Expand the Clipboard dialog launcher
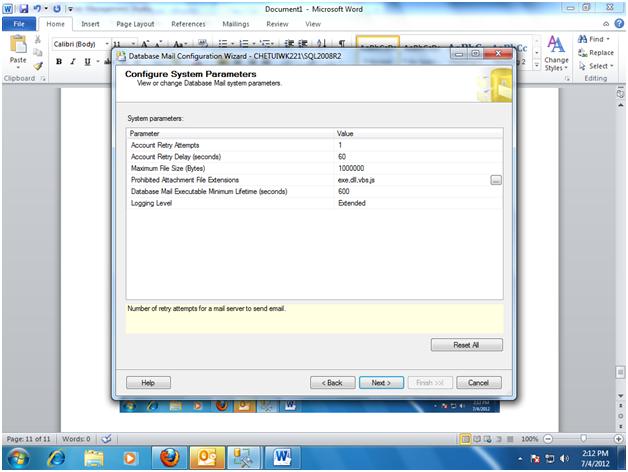This screenshot has height=472, width=628. coord(43,79)
